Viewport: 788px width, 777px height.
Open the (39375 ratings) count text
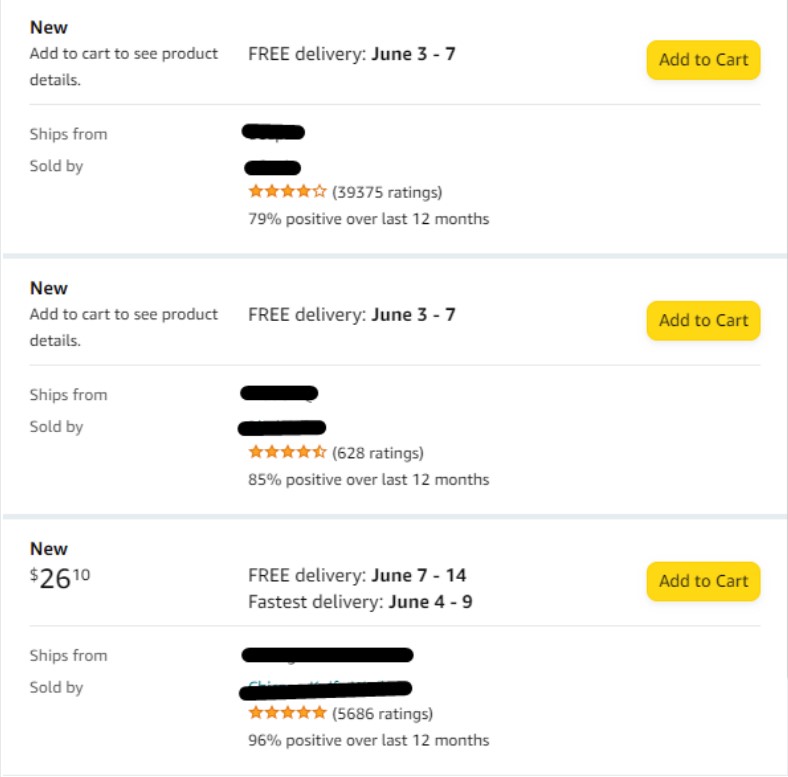click(387, 192)
